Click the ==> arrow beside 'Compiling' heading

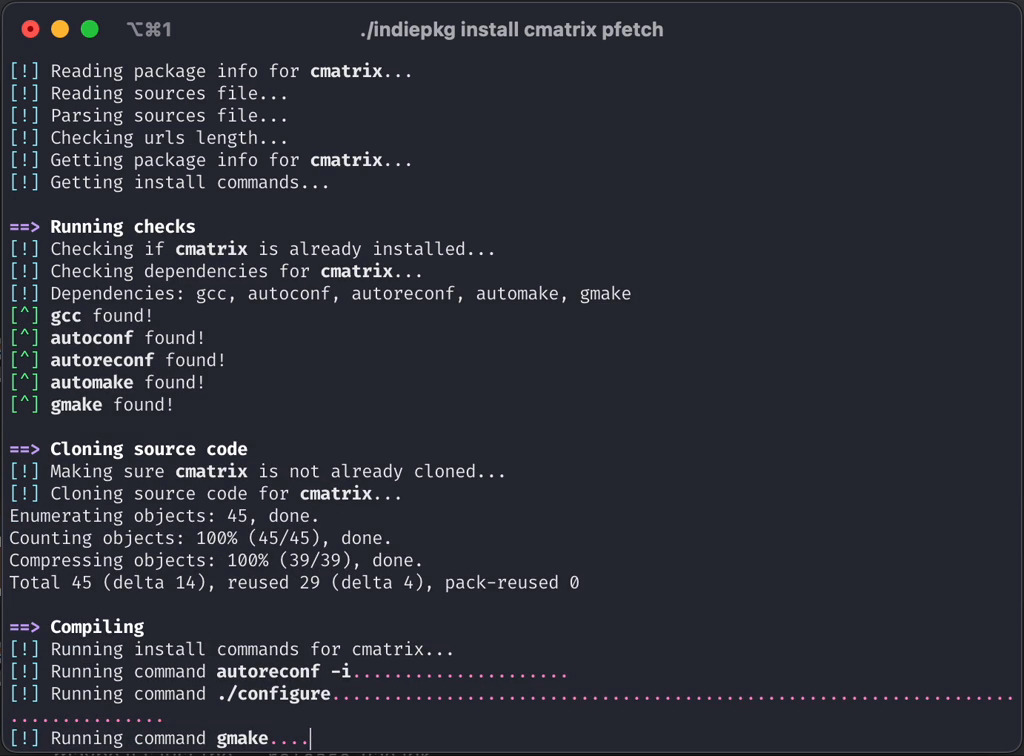coord(25,627)
